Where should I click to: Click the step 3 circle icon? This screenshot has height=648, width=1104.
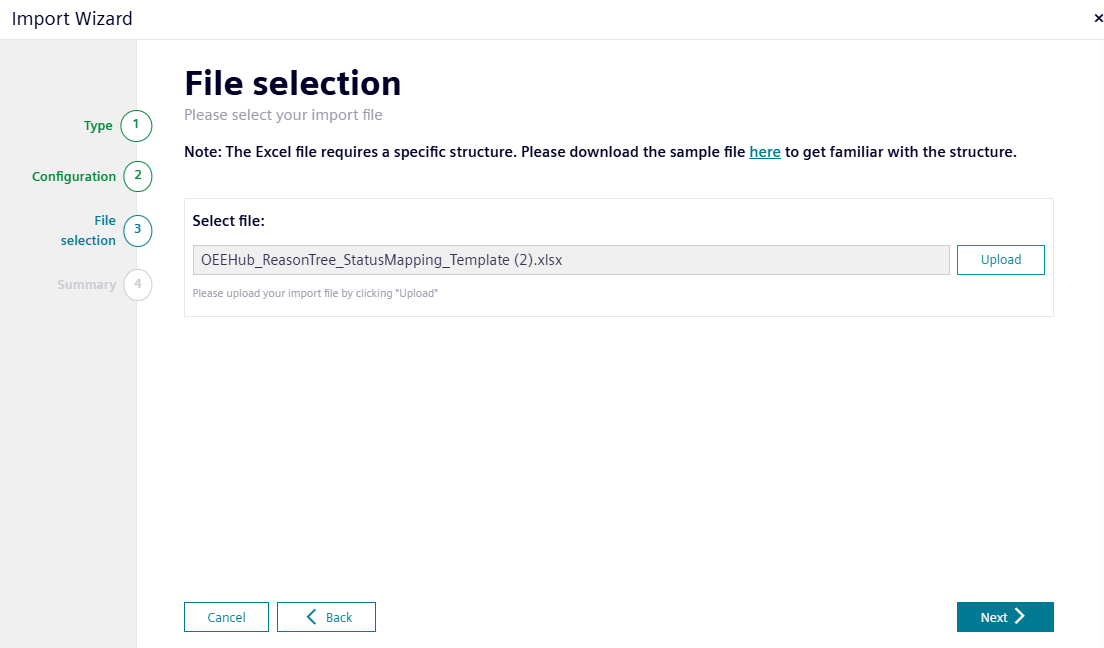pyautogui.click(x=138, y=230)
